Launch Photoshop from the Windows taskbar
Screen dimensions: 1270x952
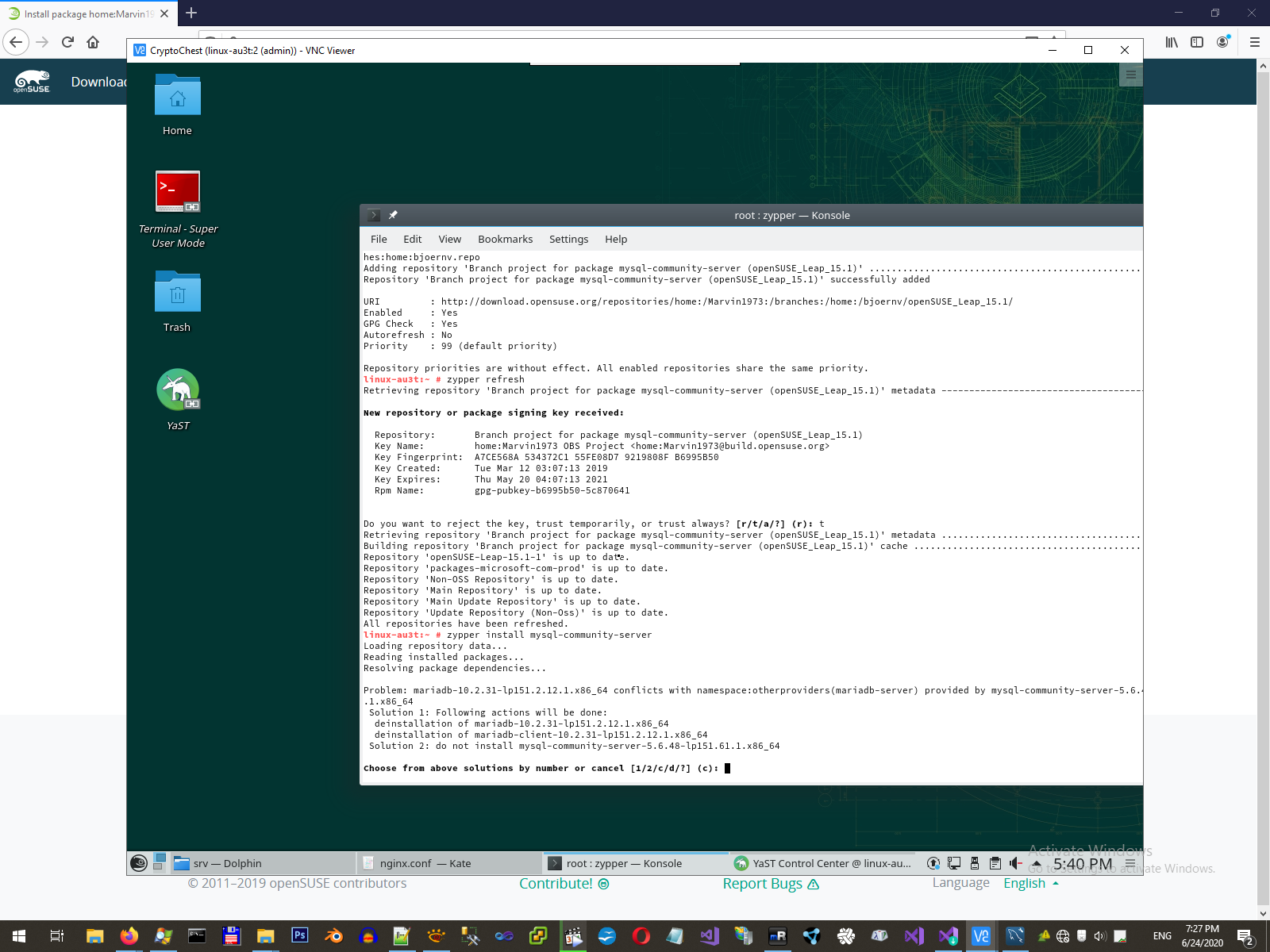pos(299,936)
